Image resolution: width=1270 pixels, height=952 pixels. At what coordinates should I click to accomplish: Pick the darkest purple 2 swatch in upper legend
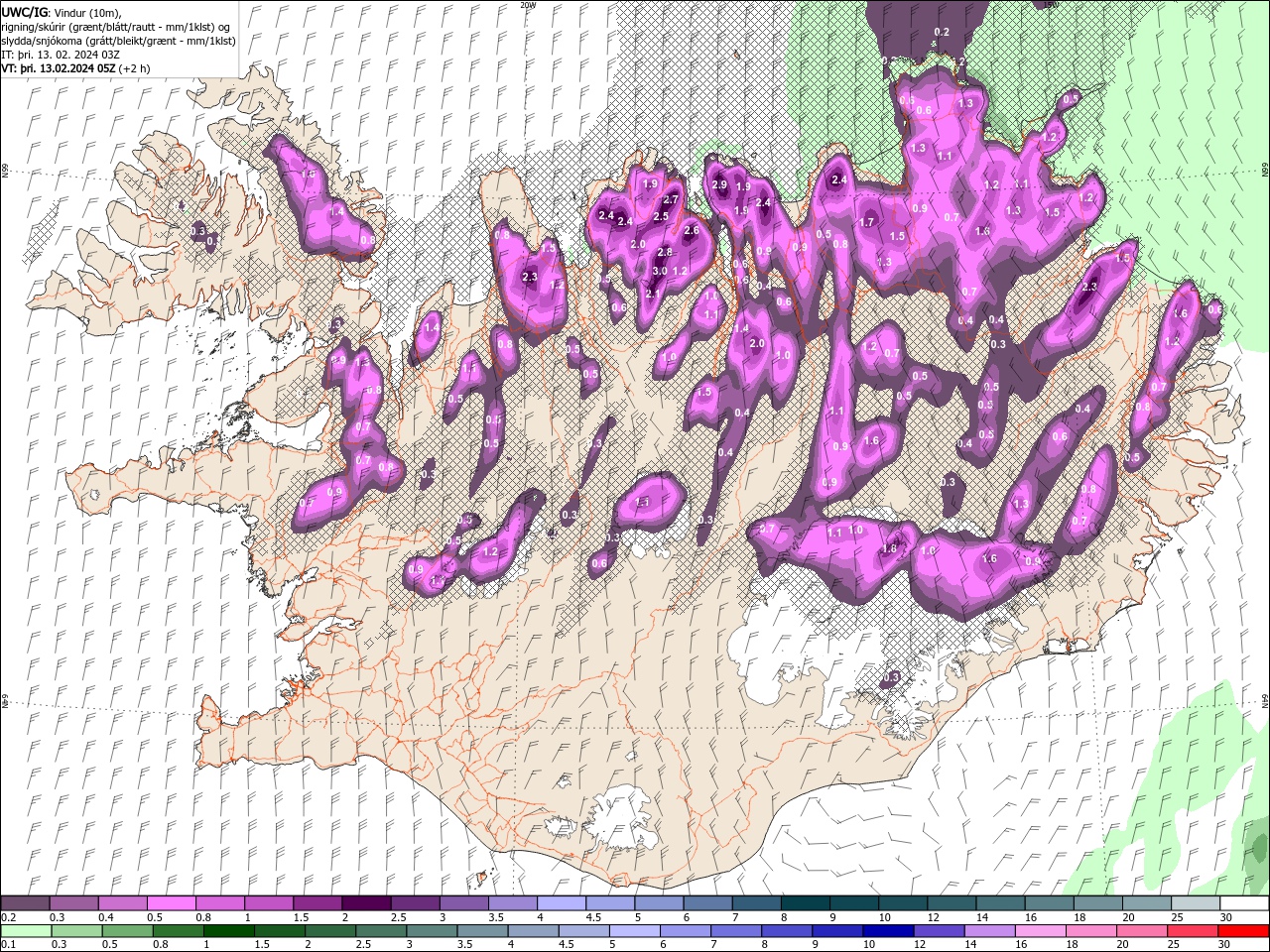coord(365,903)
